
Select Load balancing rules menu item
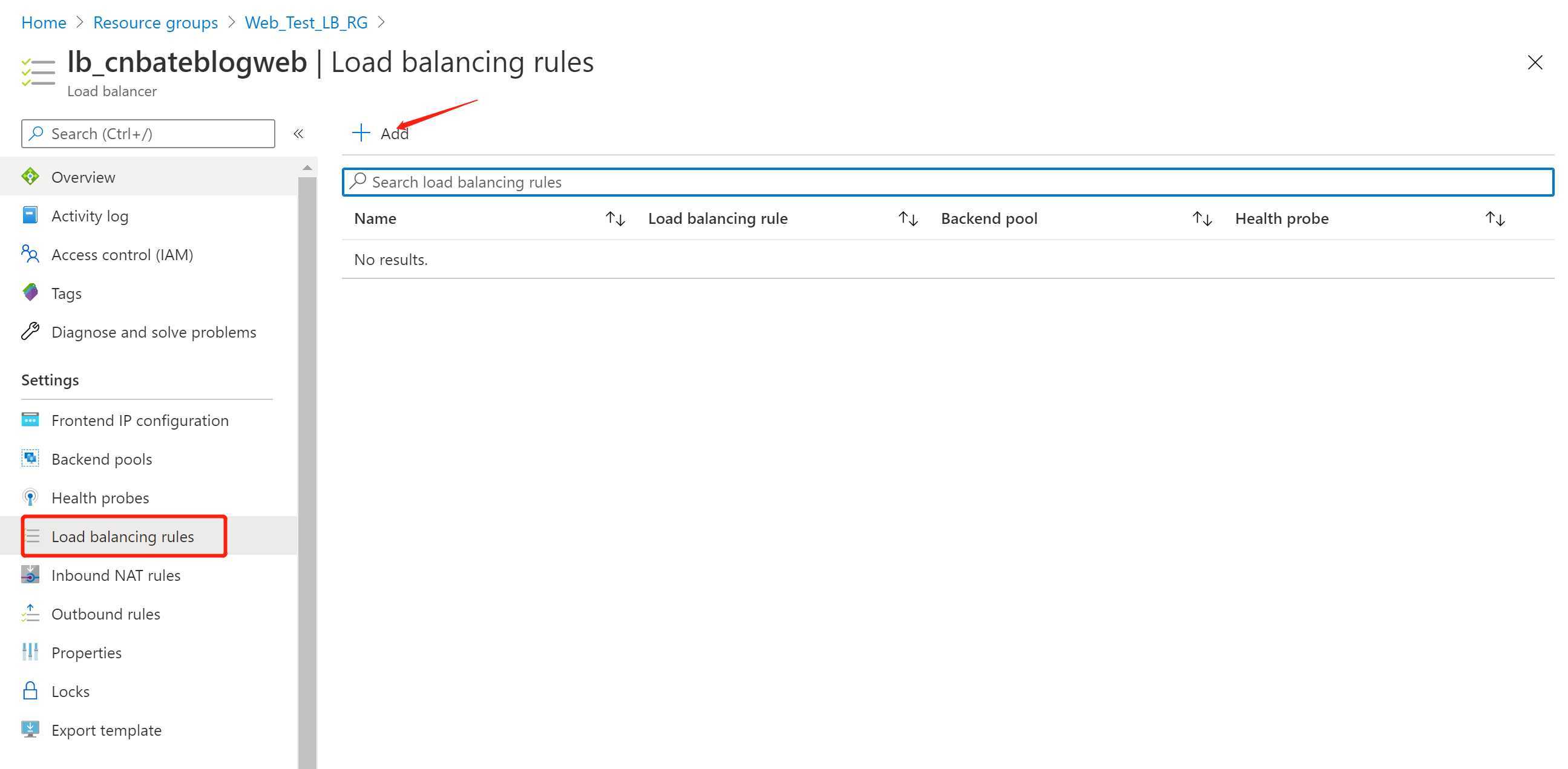(x=149, y=536)
